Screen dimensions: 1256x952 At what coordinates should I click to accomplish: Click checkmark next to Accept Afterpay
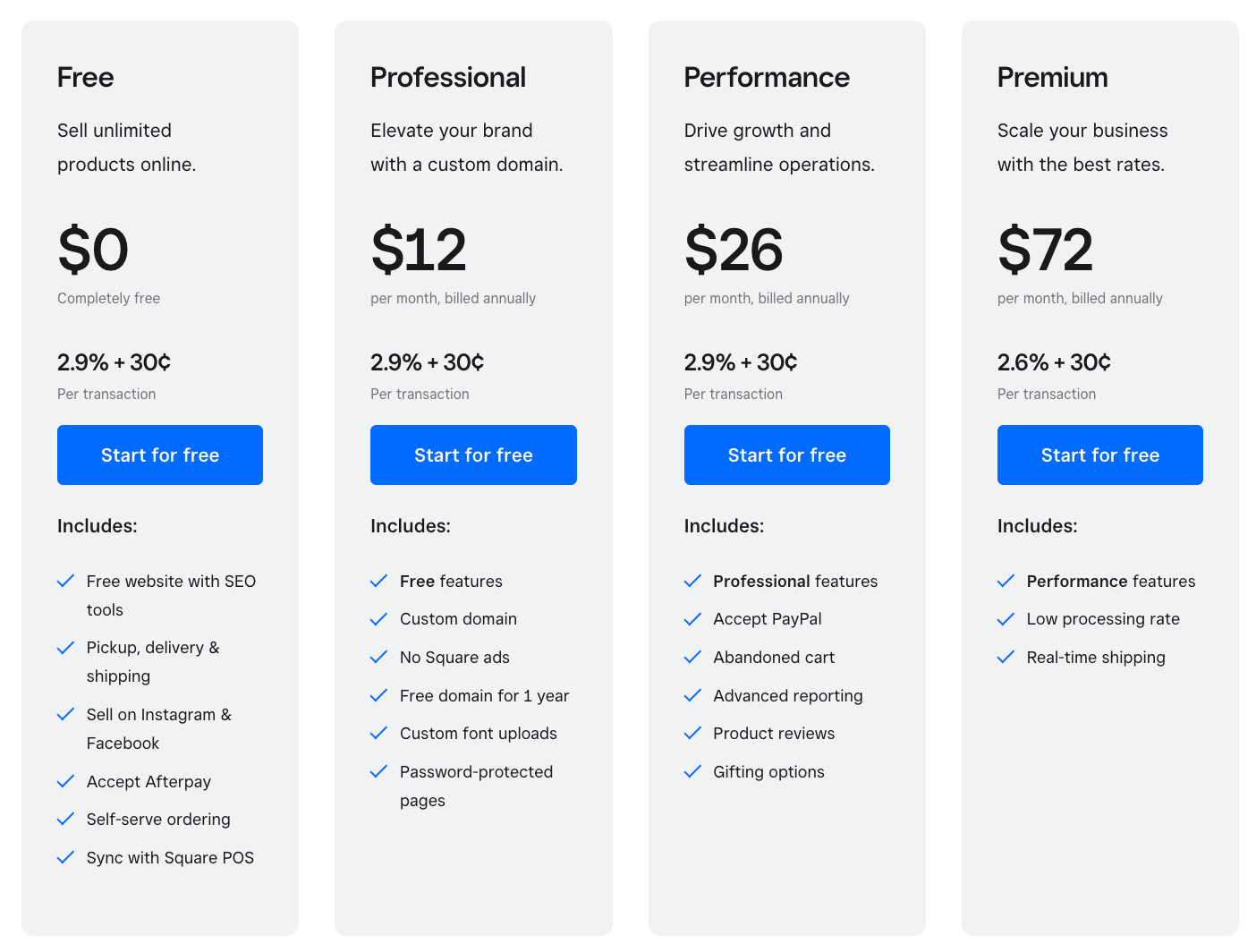pyautogui.click(x=65, y=781)
